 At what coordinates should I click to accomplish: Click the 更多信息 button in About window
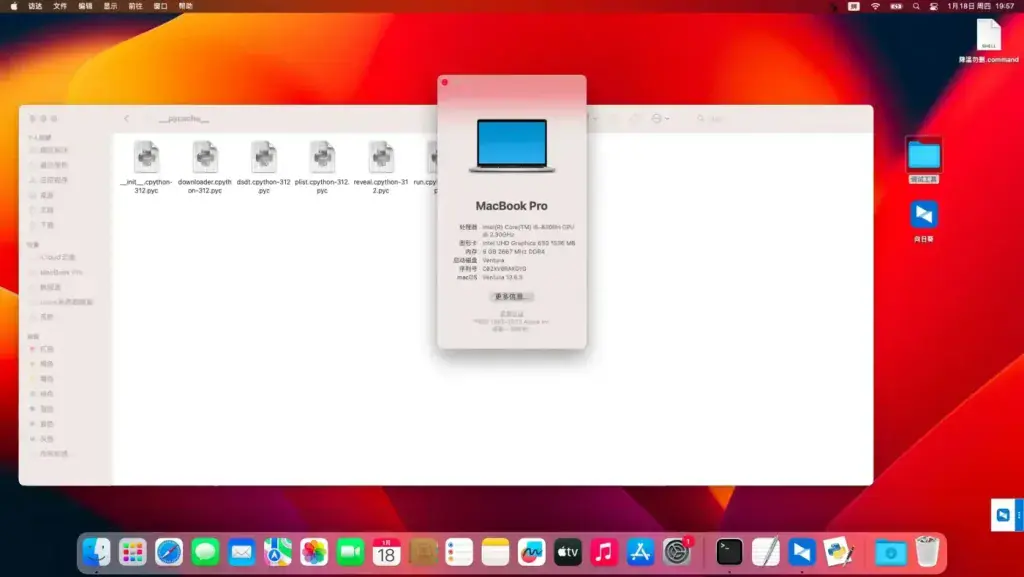tap(511, 296)
